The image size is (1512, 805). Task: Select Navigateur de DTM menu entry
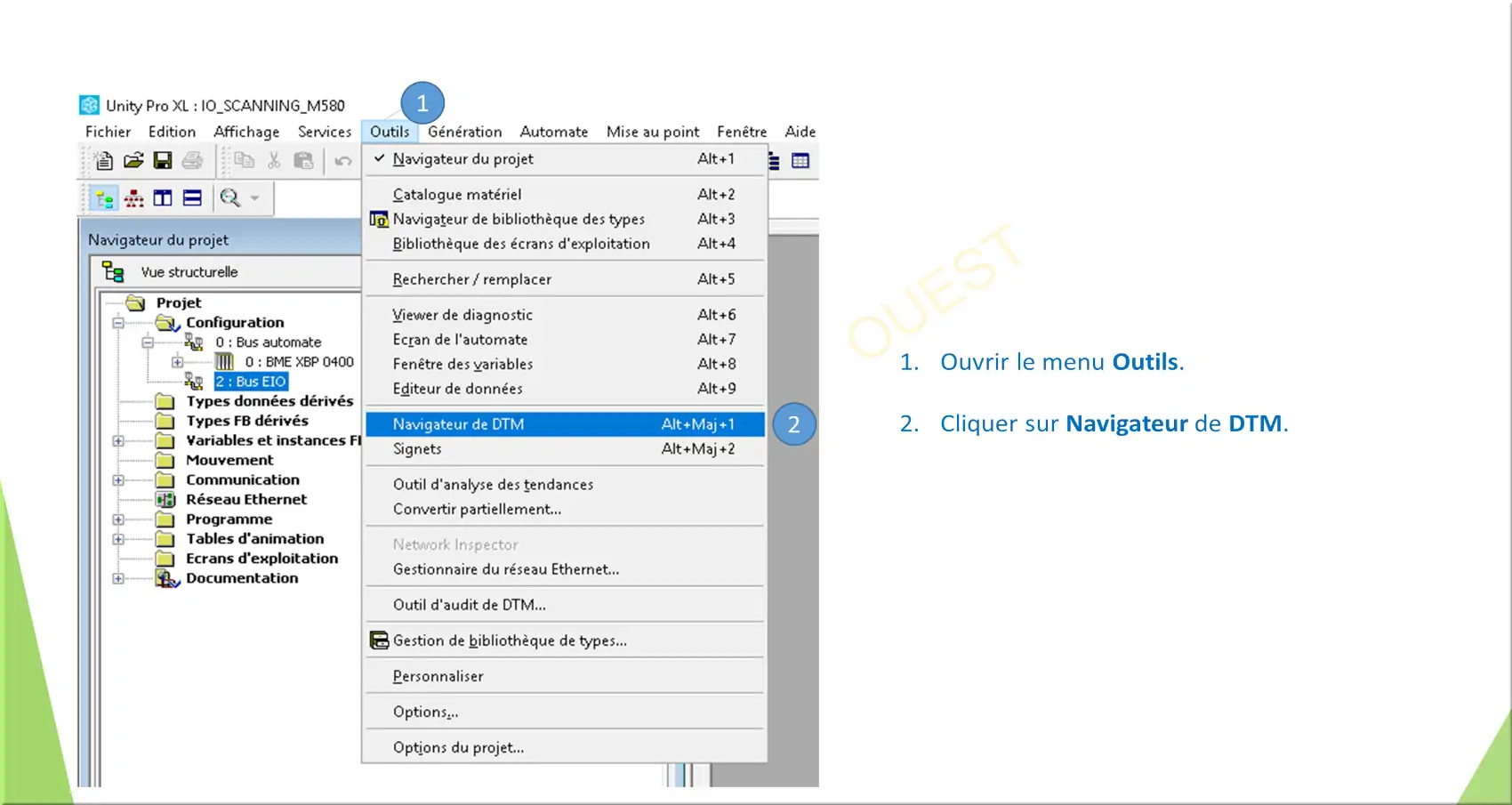(565, 424)
